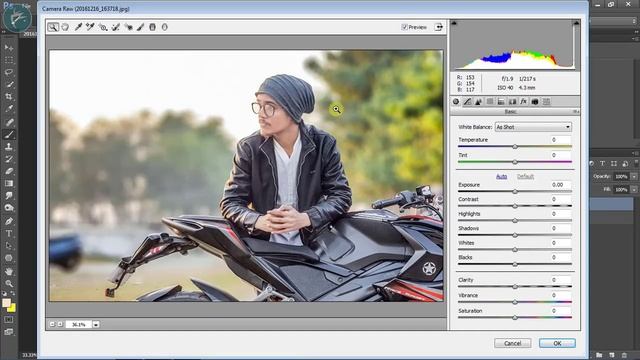This screenshot has height=360, width=640.
Task: Click the Exposure slider handle
Action: (515, 191)
